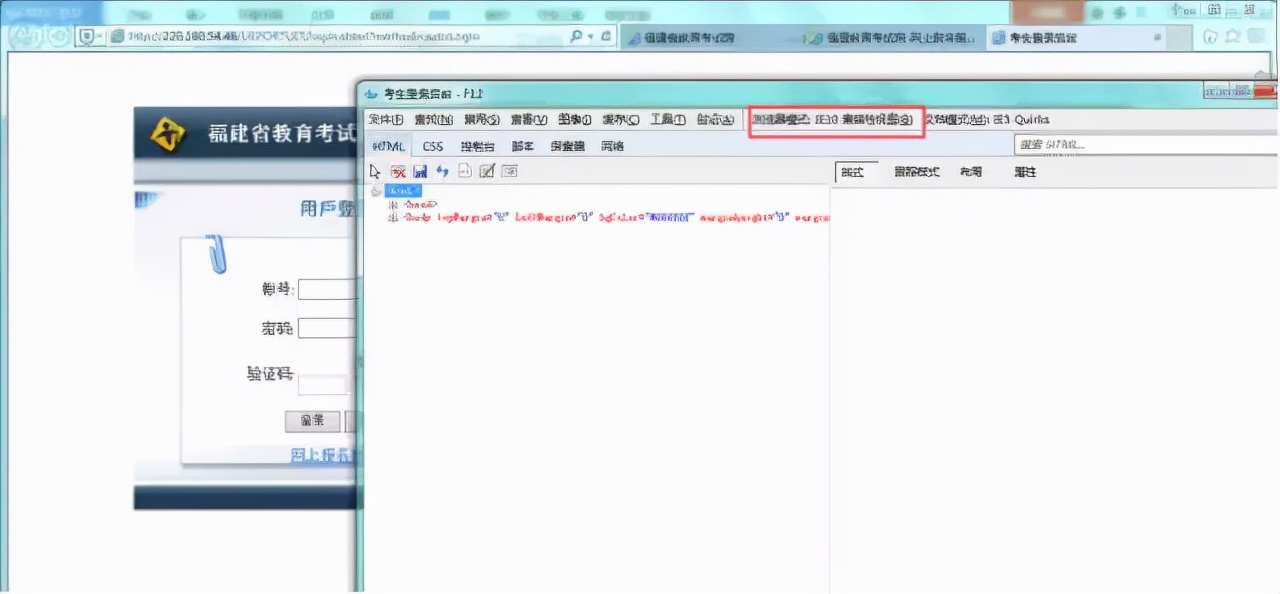
Task: Toggle the edit mode icon
Action: click(487, 171)
